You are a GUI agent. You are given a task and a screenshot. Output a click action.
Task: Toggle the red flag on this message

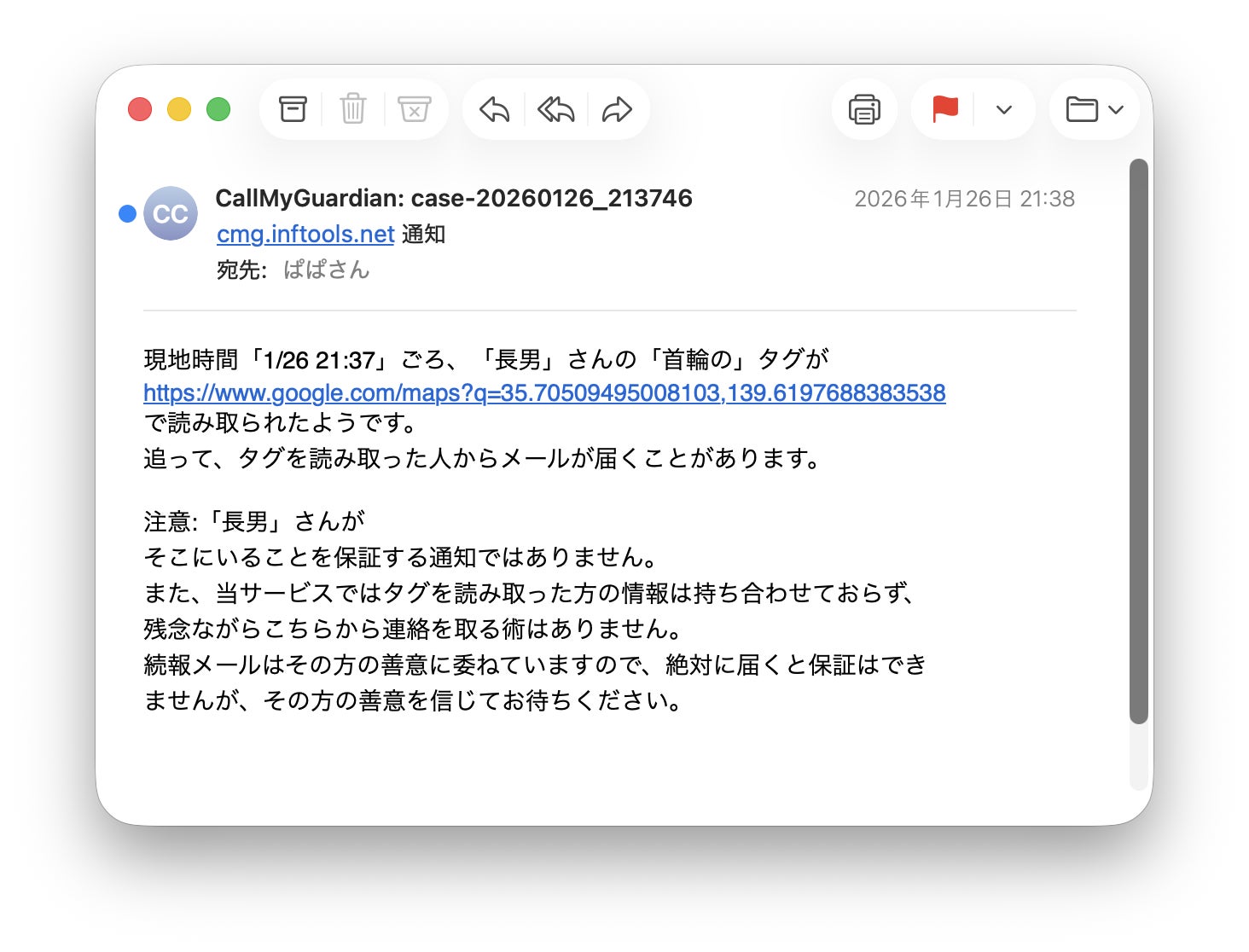click(944, 109)
